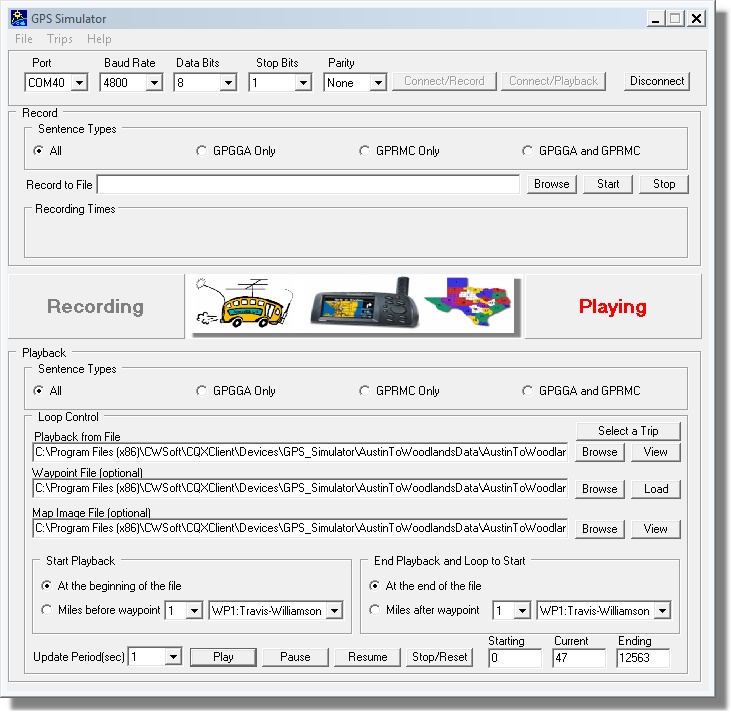
Task: Click the Ending value field
Action: point(643,658)
